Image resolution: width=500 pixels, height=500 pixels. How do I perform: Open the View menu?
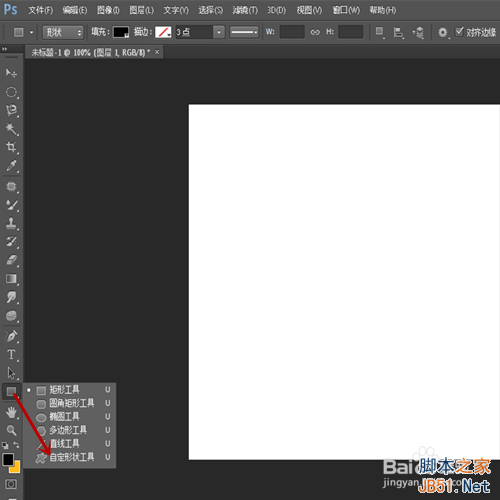309,10
